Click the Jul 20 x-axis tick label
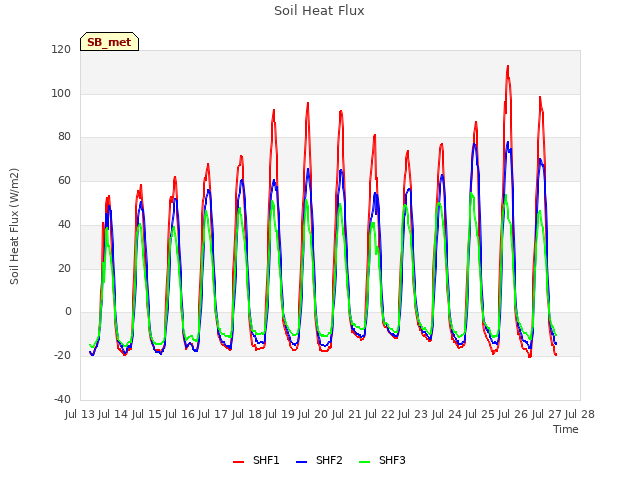This screenshot has width=640, height=480. pos(313,414)
